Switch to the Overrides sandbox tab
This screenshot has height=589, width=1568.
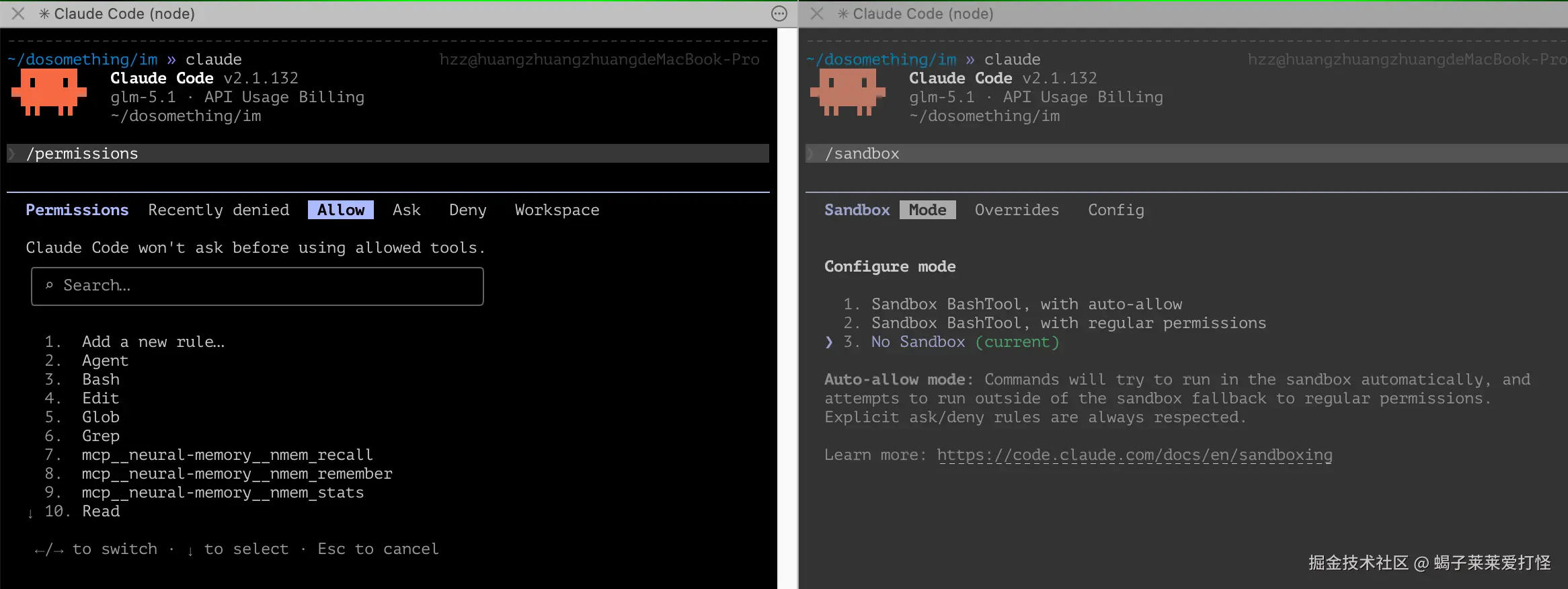1017,210
